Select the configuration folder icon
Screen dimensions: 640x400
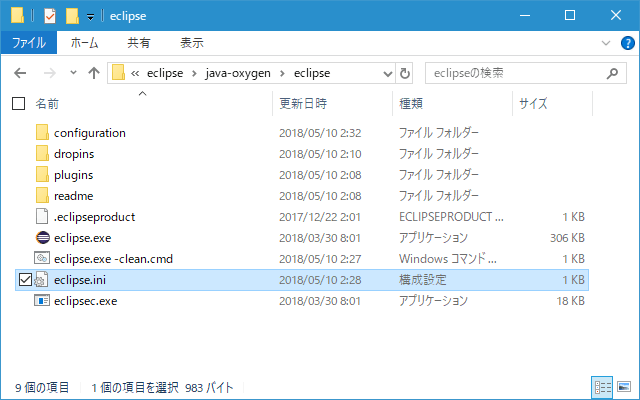pos(42,133)
